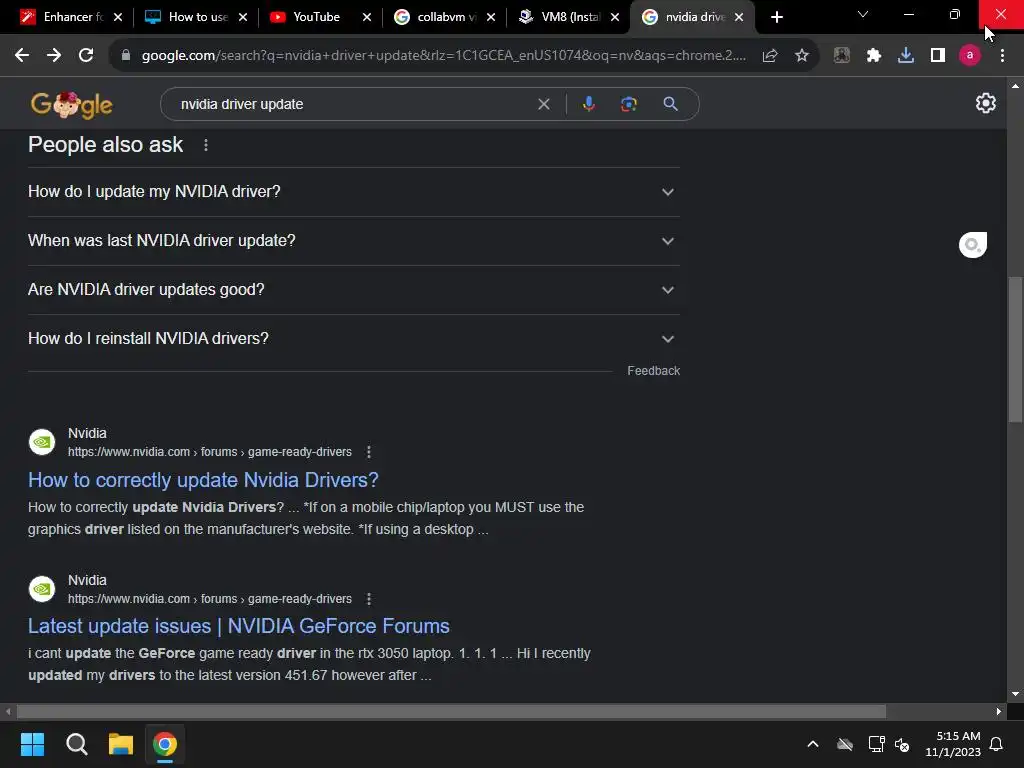The width and height of the screenshot is (1024, 768).
Task: Open Chrome three-dot menu
Action: click(x=1002, y=56)
